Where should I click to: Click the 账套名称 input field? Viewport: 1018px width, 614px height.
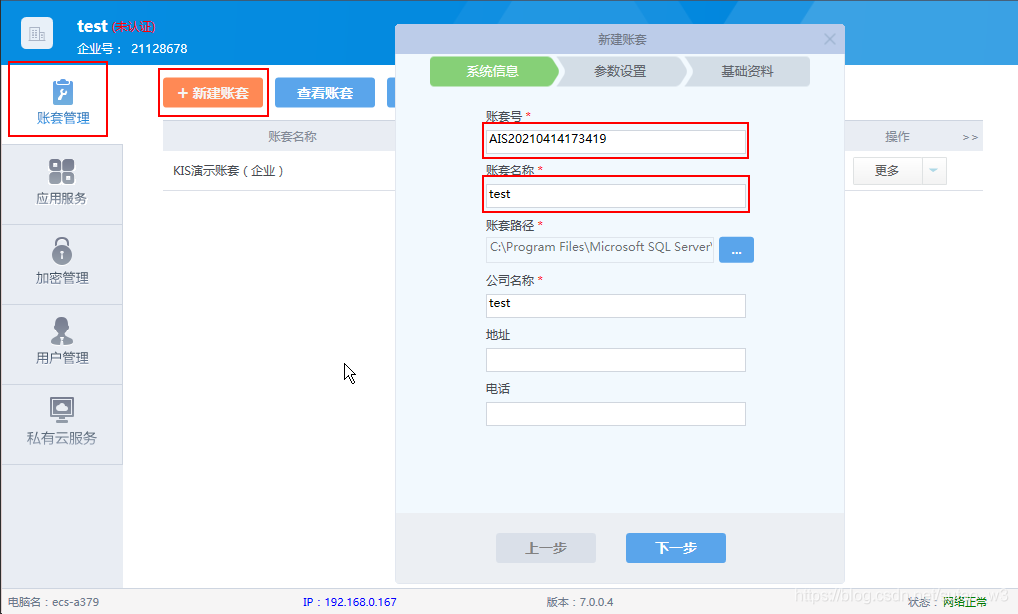tap(615, 195)
